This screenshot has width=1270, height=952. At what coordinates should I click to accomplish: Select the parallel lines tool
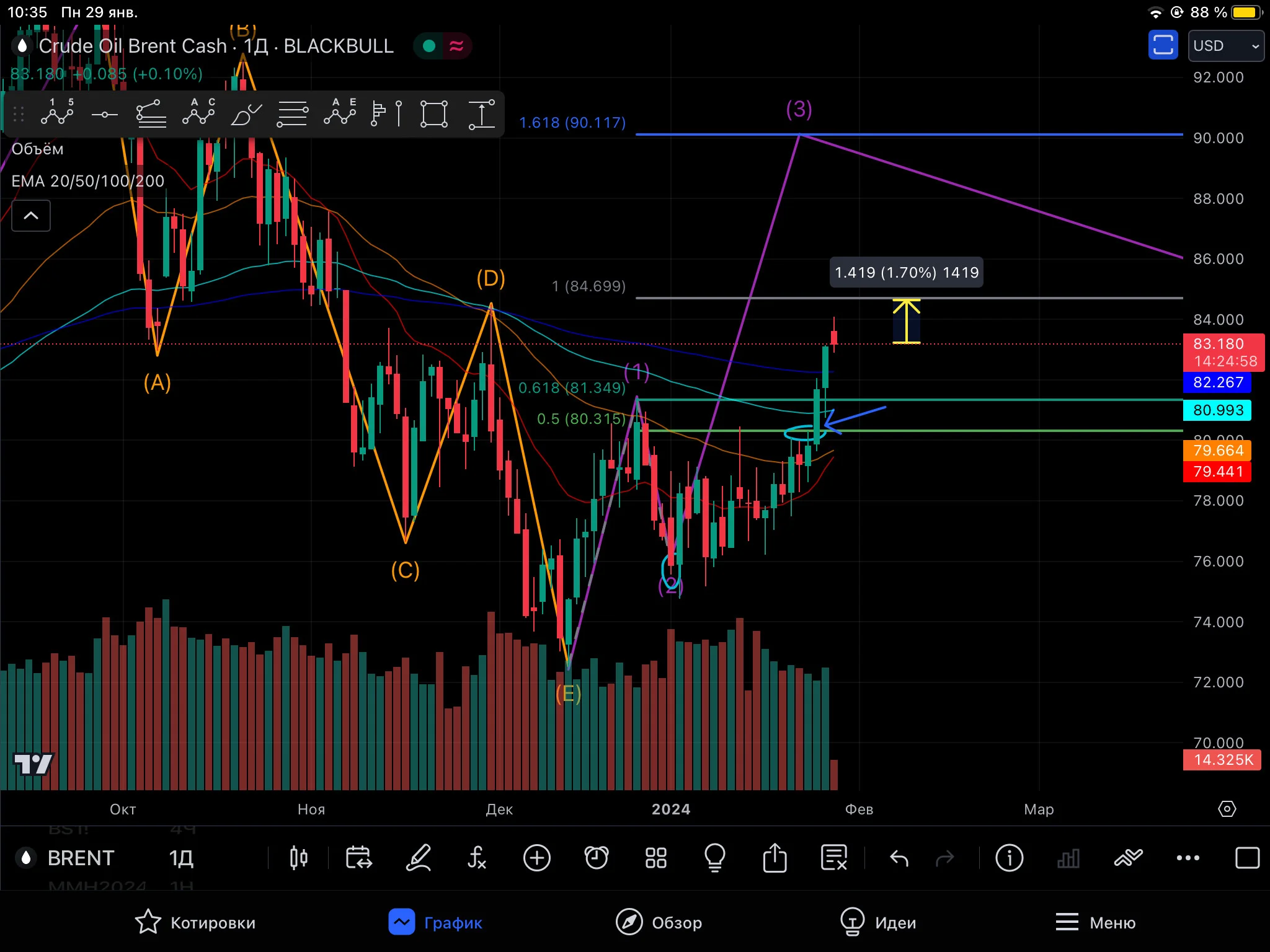292,114
